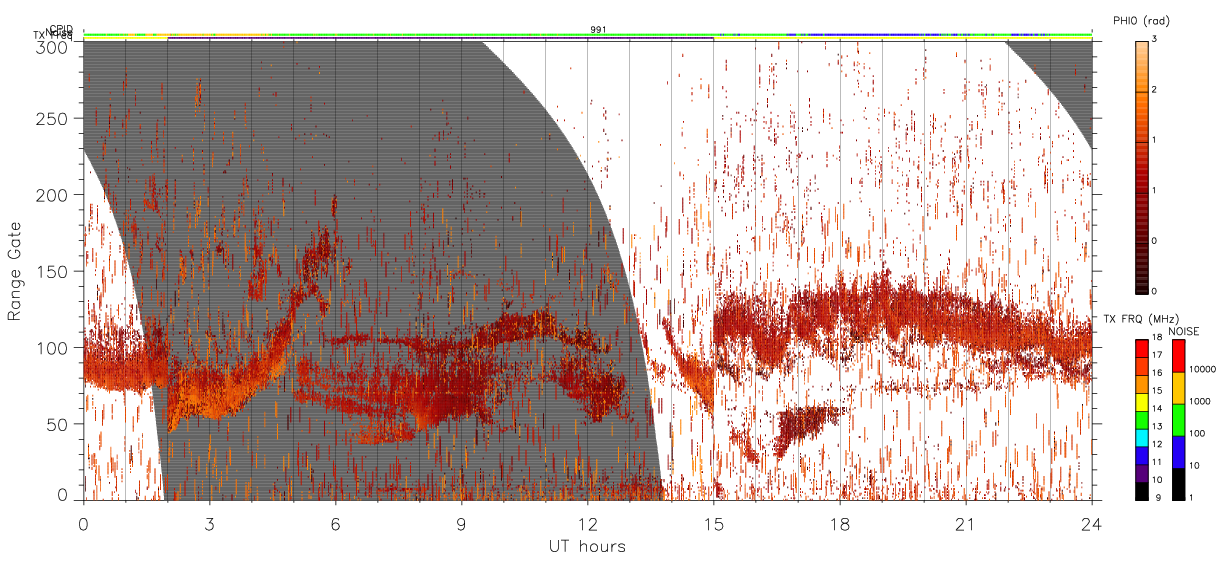Click the CPID value '991' above the plot
The height and width of the screenshot is (567, 1228).
coord(598,30)
